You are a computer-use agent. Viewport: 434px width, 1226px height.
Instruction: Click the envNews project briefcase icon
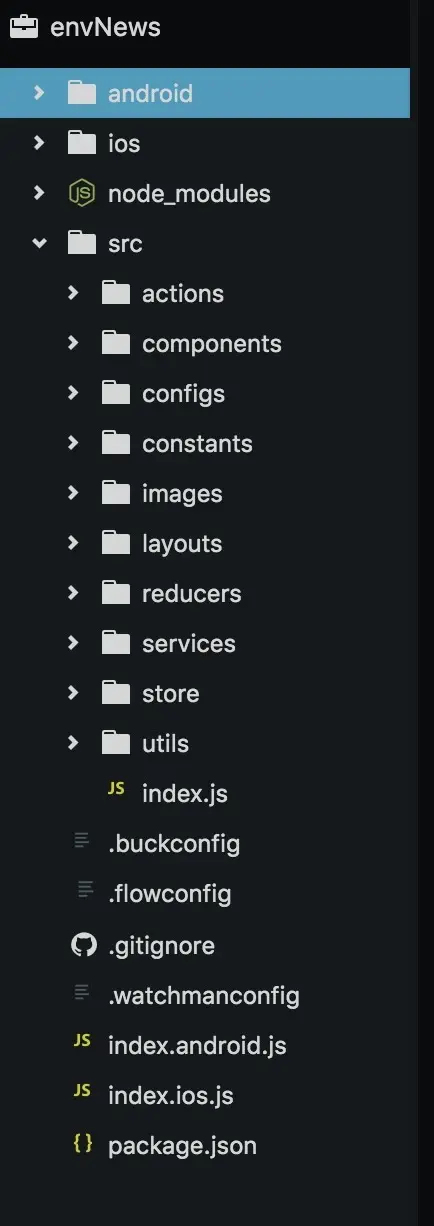coord(24,27)
